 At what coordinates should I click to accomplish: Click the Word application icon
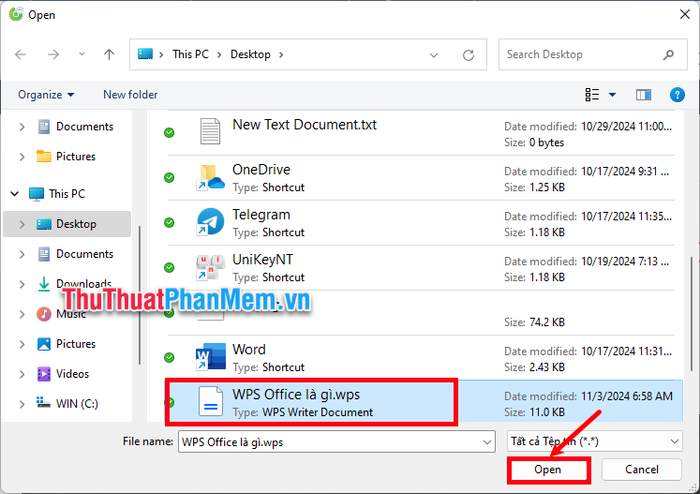210,357
